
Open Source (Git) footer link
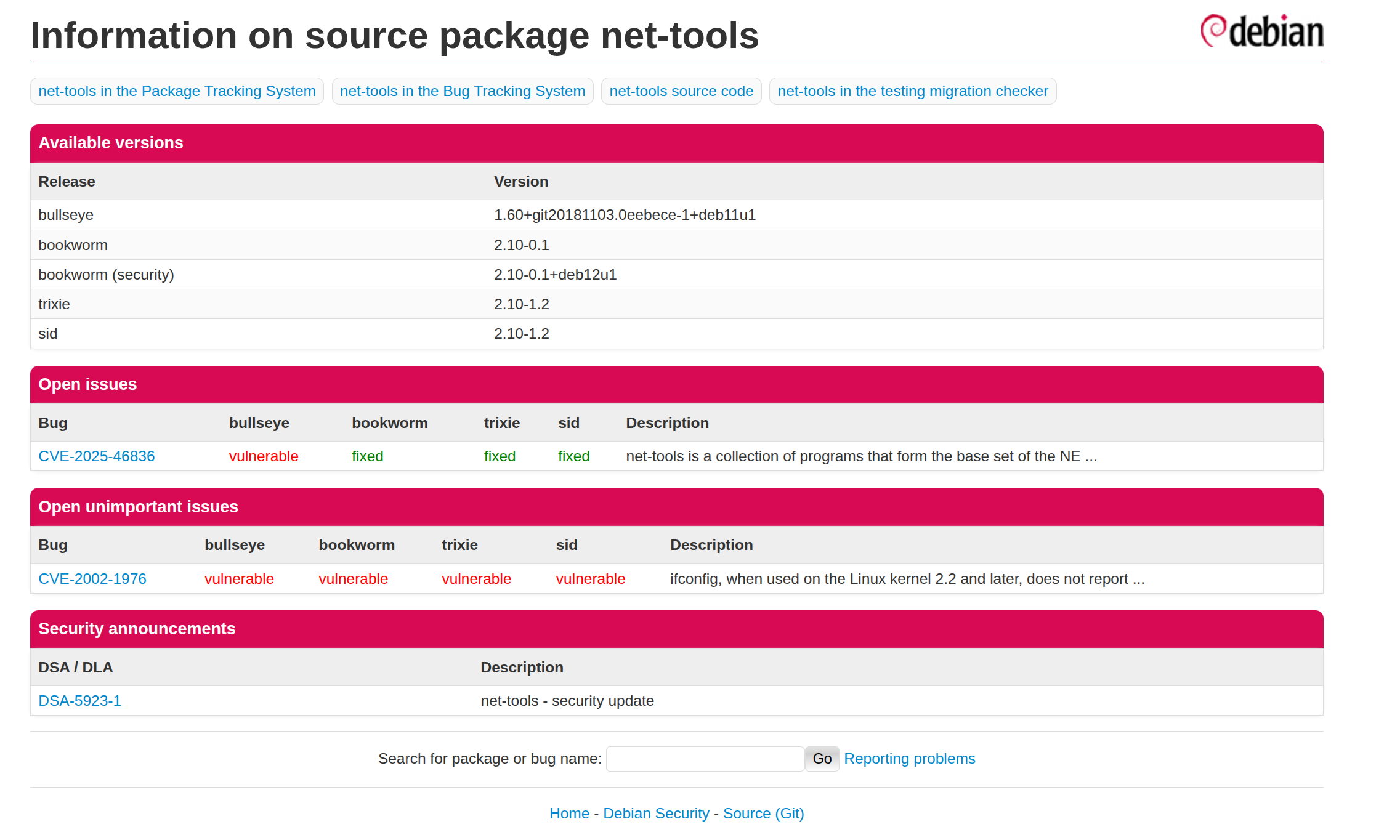pos(764,814)
